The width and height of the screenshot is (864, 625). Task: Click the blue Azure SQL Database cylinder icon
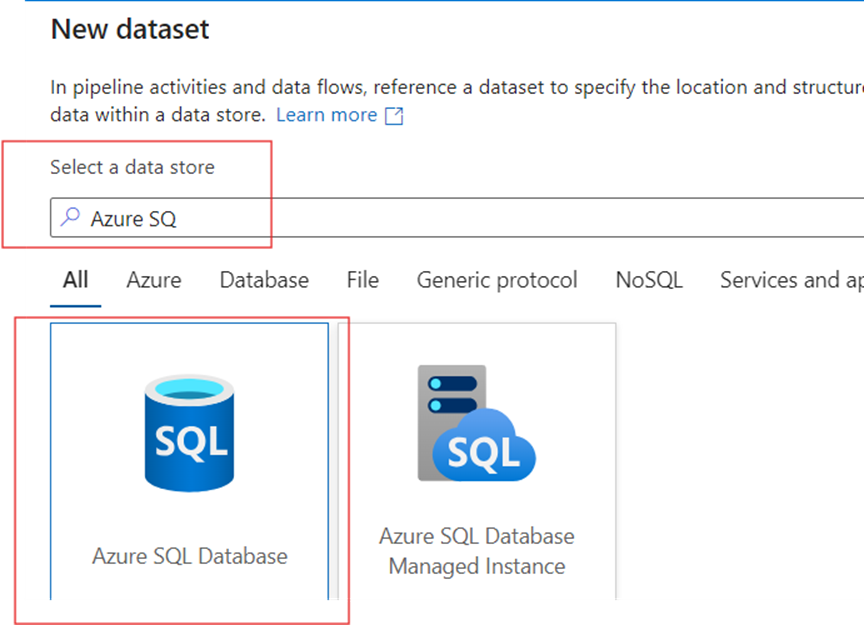click(x=189, y=431)
